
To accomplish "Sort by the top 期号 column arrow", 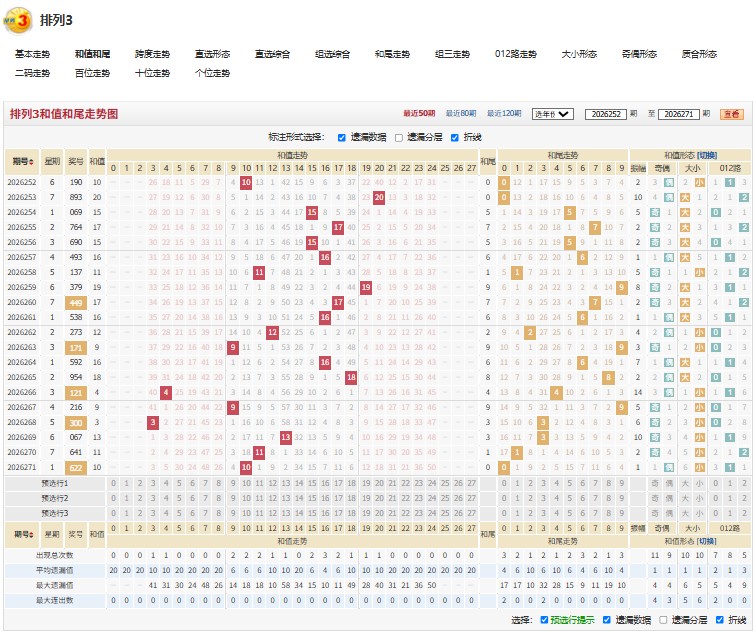I will pos(31,162).
